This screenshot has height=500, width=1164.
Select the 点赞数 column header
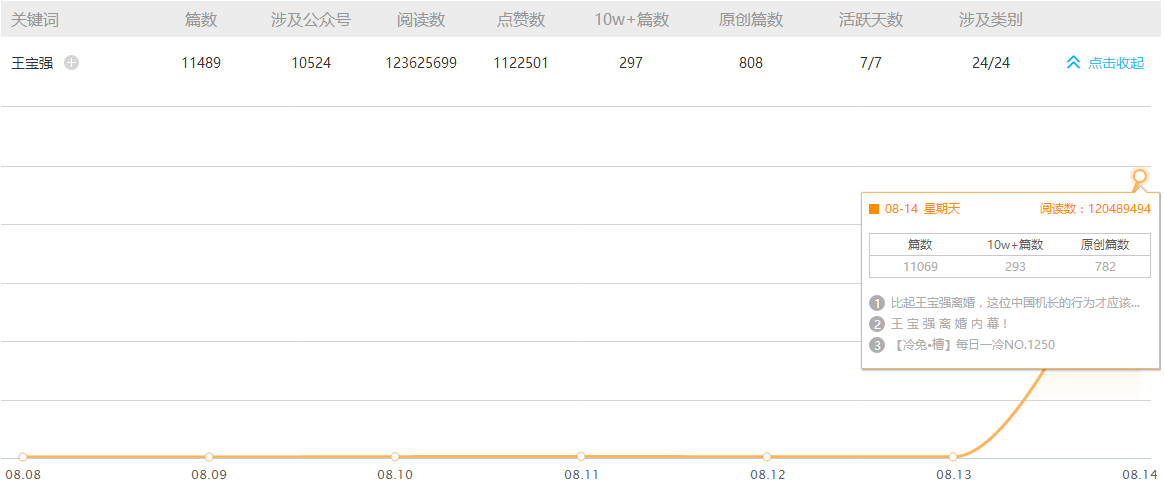click(521, 20)
